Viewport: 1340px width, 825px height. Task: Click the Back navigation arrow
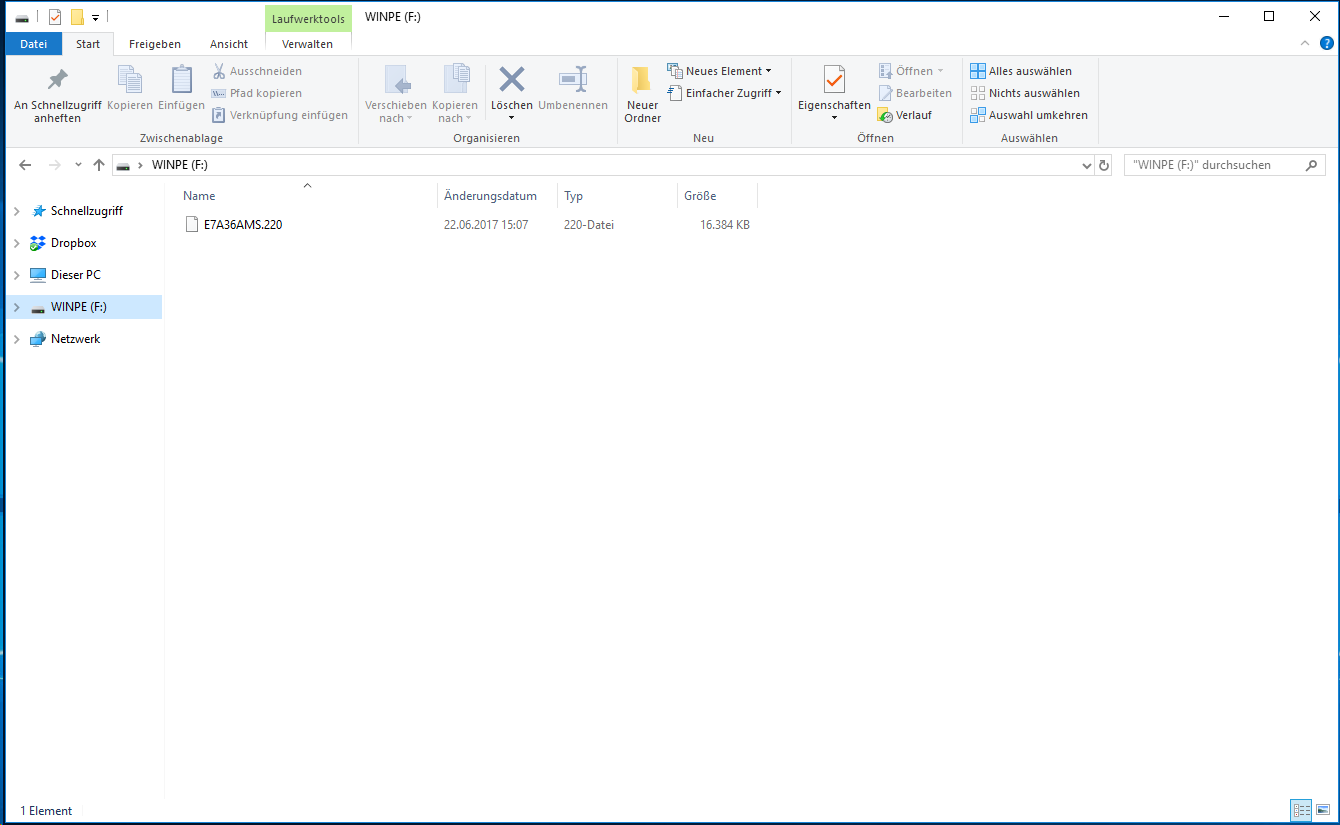(x=25, y=165)
